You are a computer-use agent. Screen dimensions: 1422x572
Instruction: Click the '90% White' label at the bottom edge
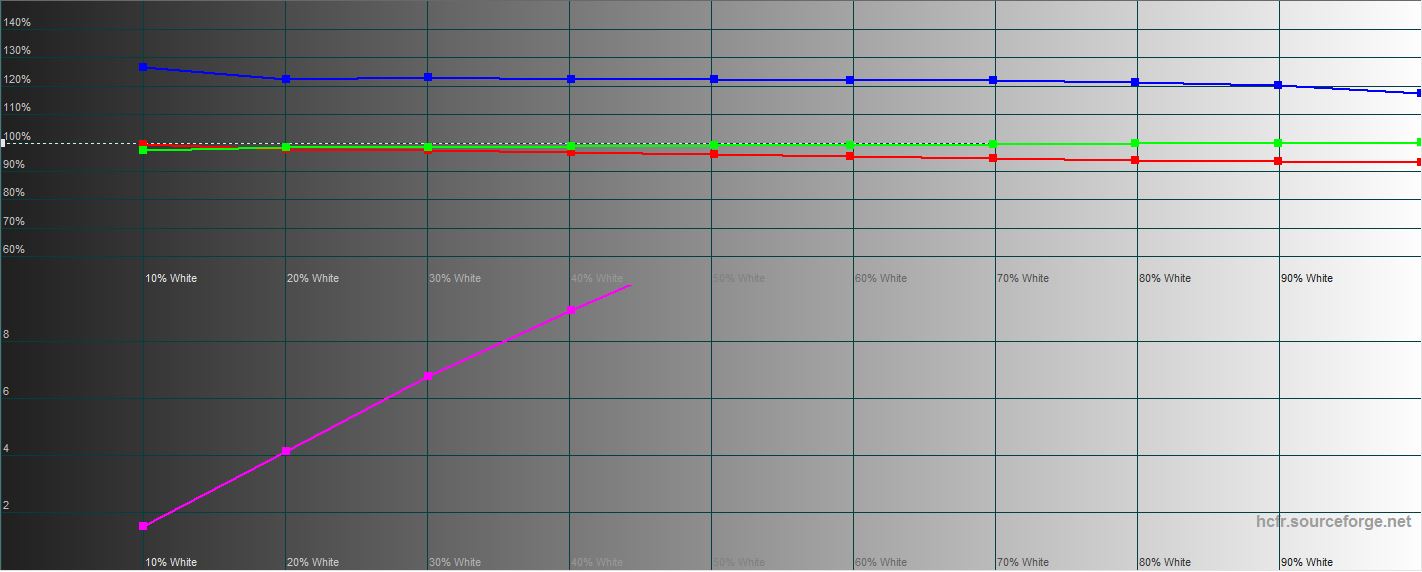[1307, 562]
